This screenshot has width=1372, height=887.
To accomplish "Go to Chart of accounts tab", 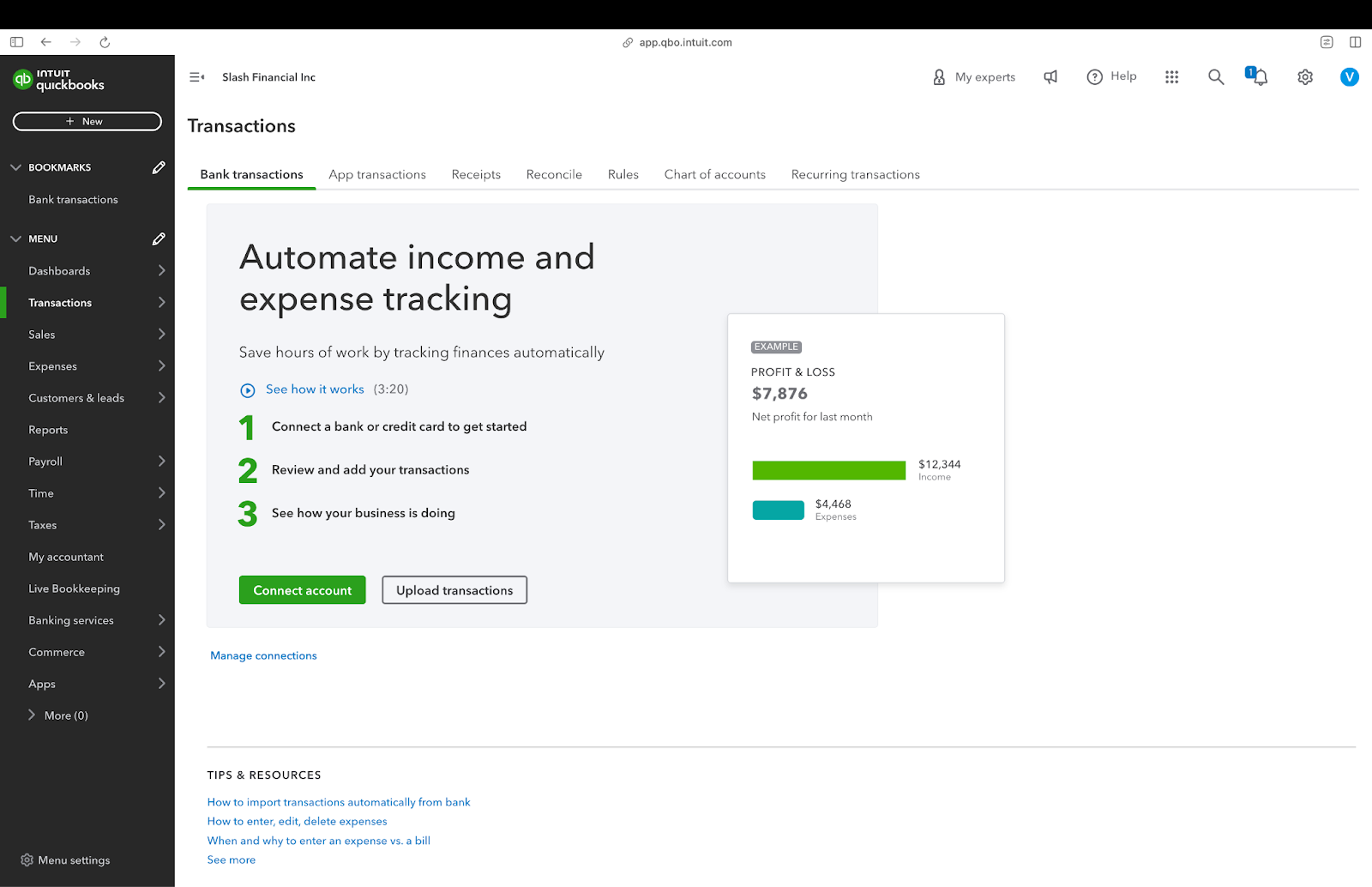I will click(x=715, y=174).
